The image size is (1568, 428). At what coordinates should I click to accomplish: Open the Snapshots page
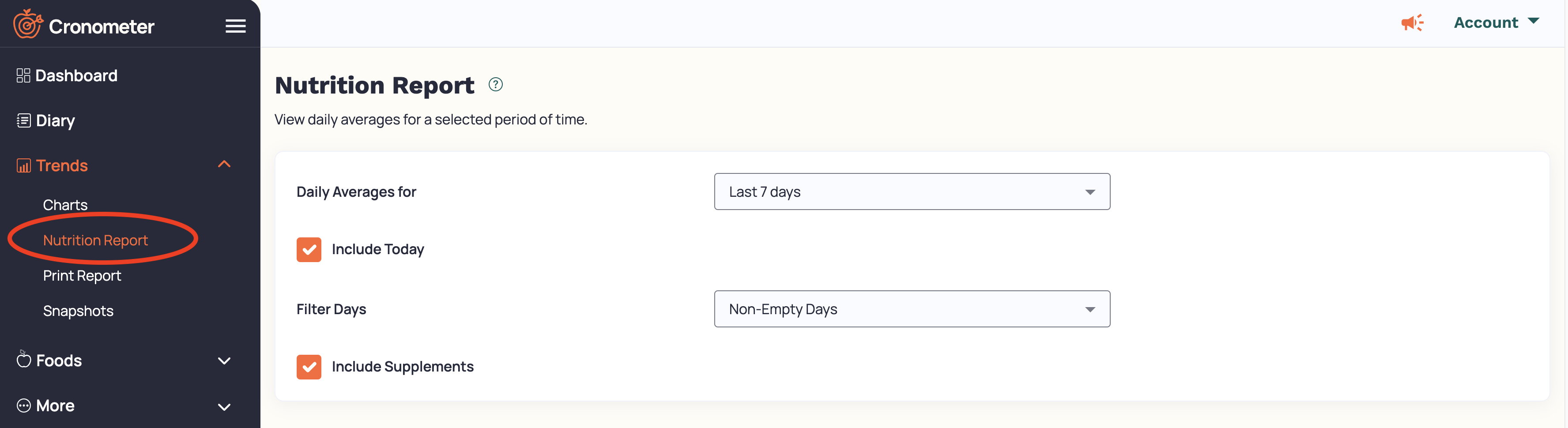pyautogui.click(x=78, y=311)
